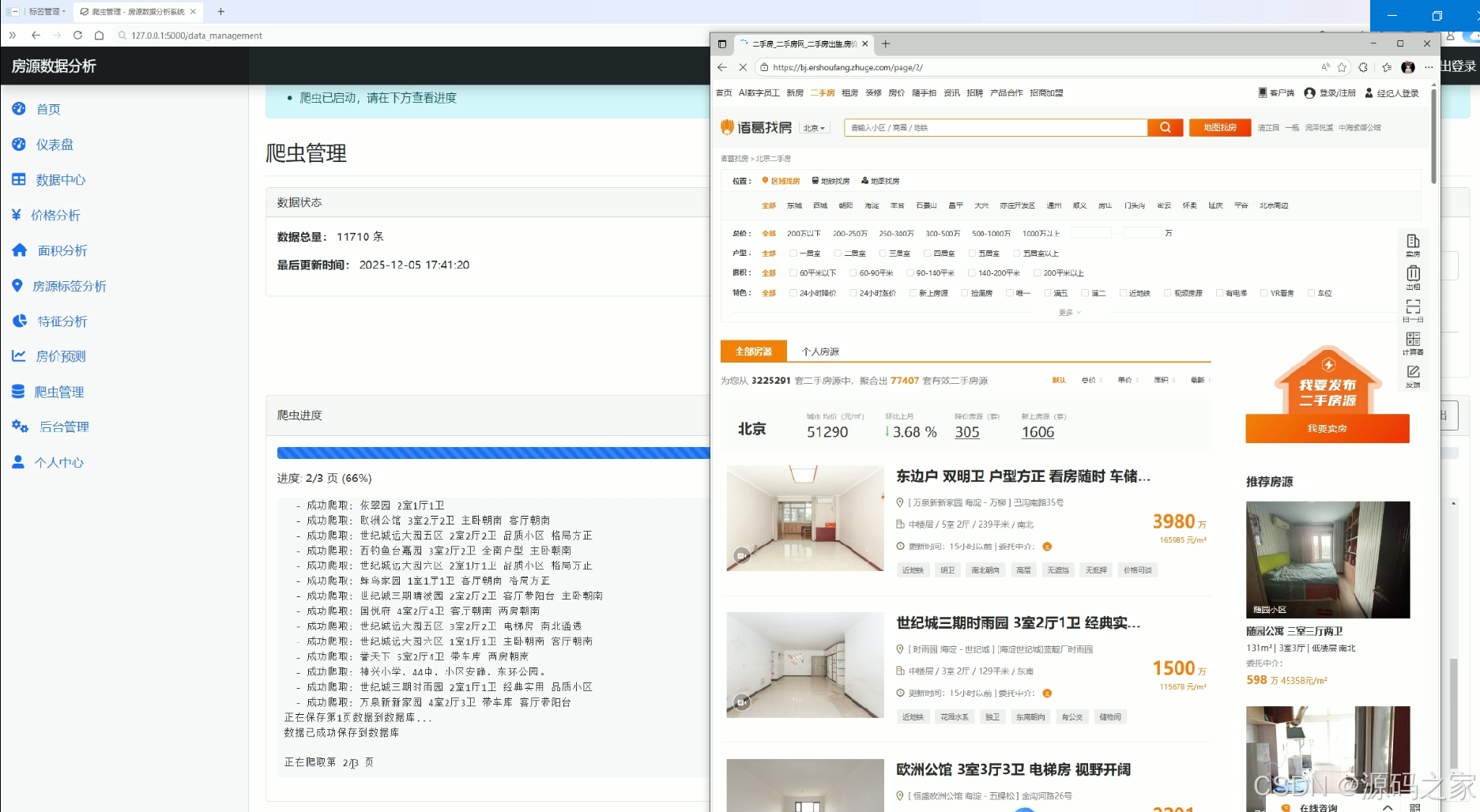This screenshot has height=812, width=1480.
Task: Open 房价预测 in sidebar
Action: pyautogui.click(x=48, y=356)
